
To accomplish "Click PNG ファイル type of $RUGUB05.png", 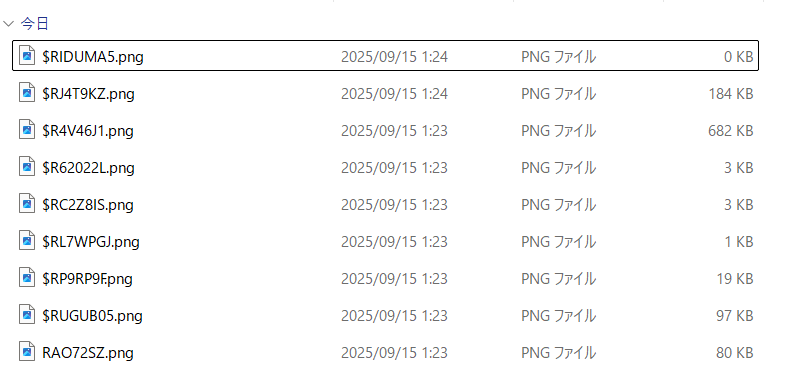I will (558, 316).
